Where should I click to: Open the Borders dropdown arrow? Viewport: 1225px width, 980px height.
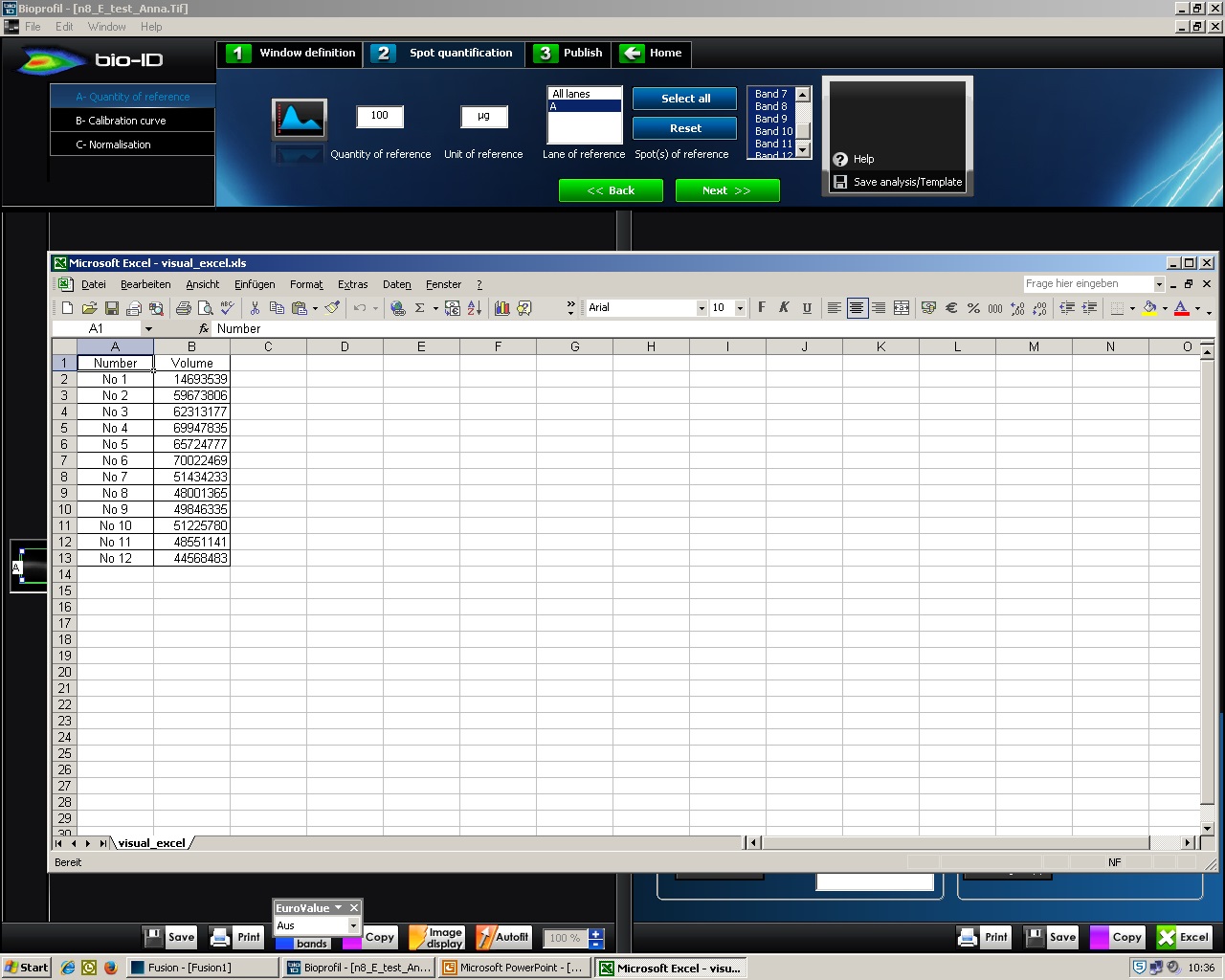[x=1132, y=308]
